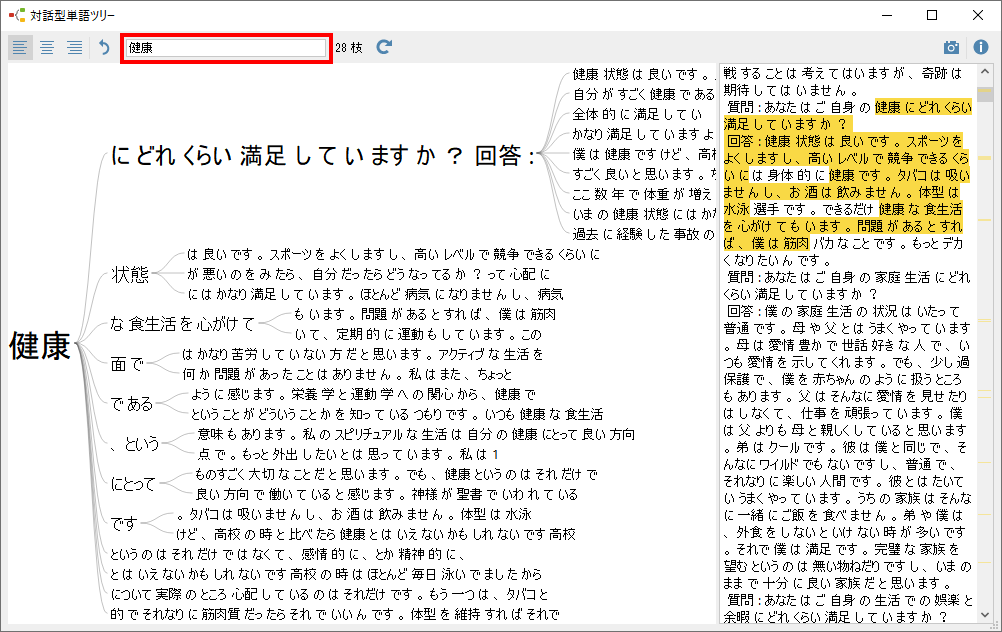Select right-align tree layout icon

coord(75,47)
